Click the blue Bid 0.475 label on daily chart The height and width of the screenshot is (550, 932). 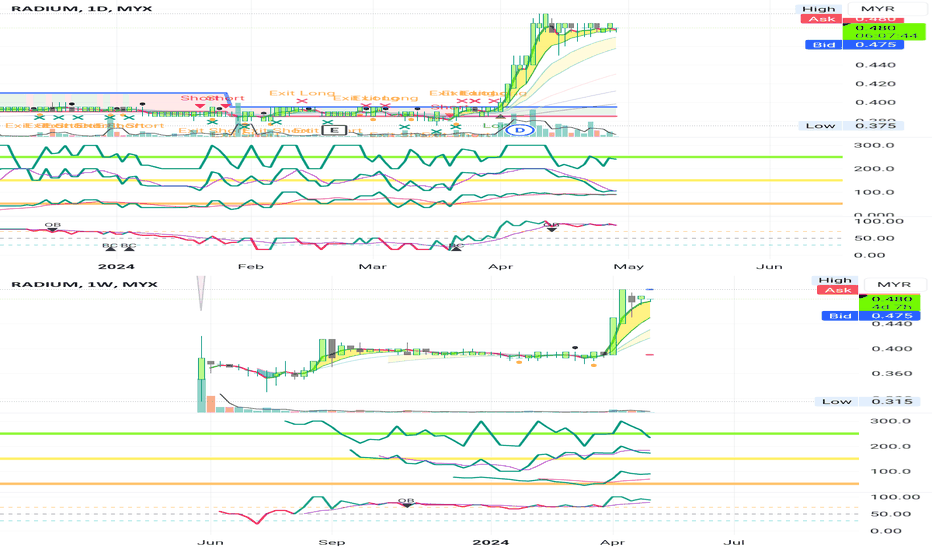[855, 45]
